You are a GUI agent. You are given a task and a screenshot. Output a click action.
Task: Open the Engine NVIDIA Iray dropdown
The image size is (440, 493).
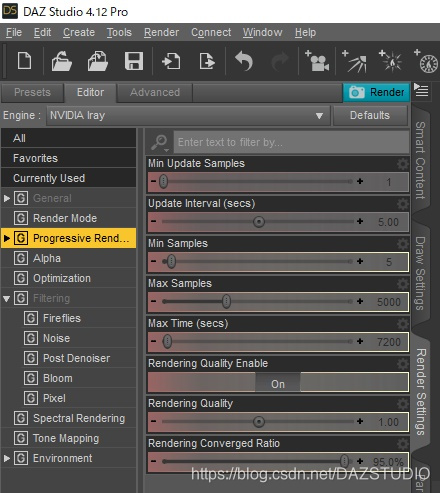(x=188, y=115)
